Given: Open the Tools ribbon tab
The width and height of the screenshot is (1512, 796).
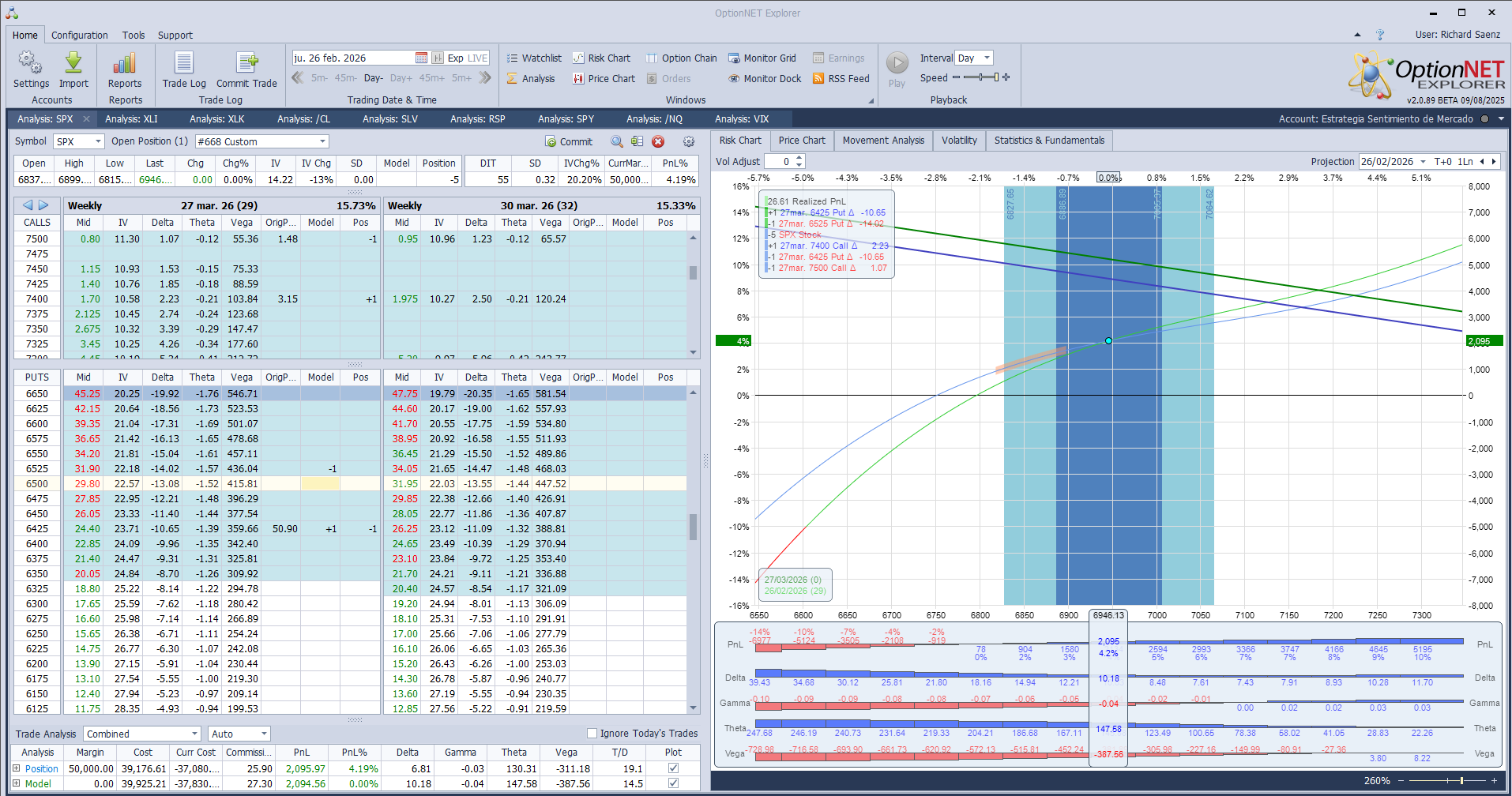Looking at the screenshot, I should 134,35.
